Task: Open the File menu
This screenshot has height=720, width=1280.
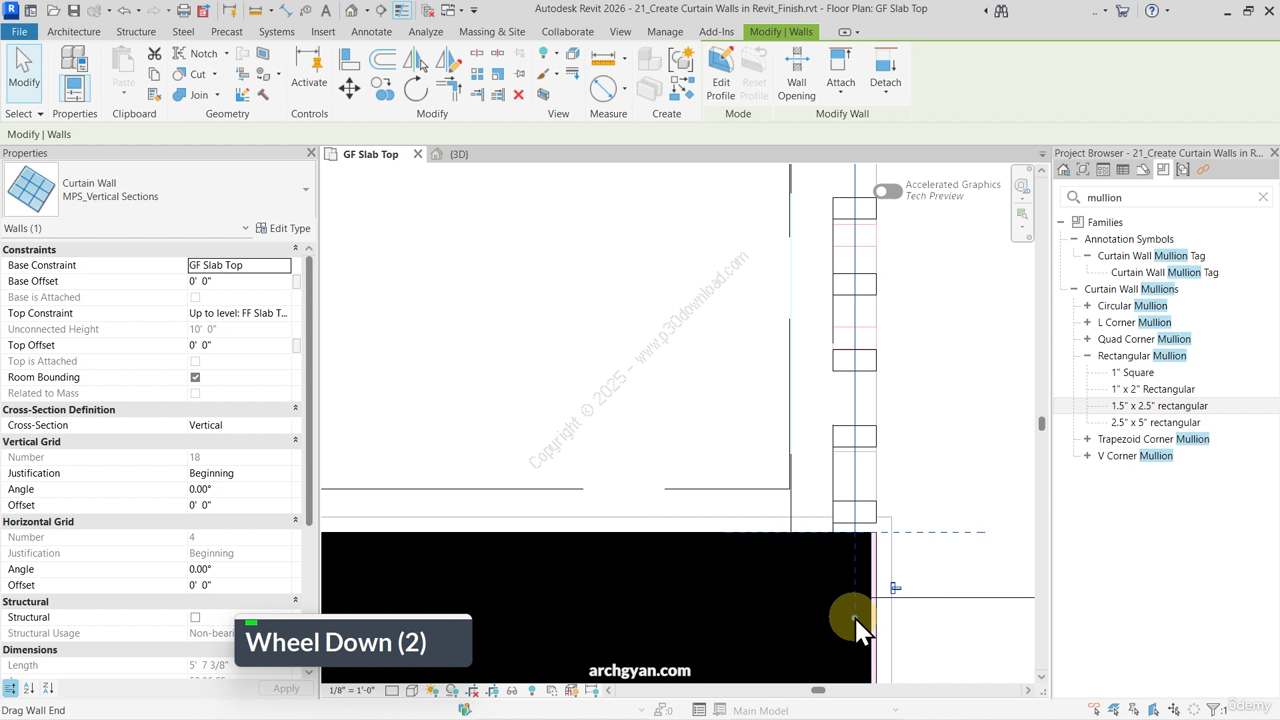Action: point(19,31)
